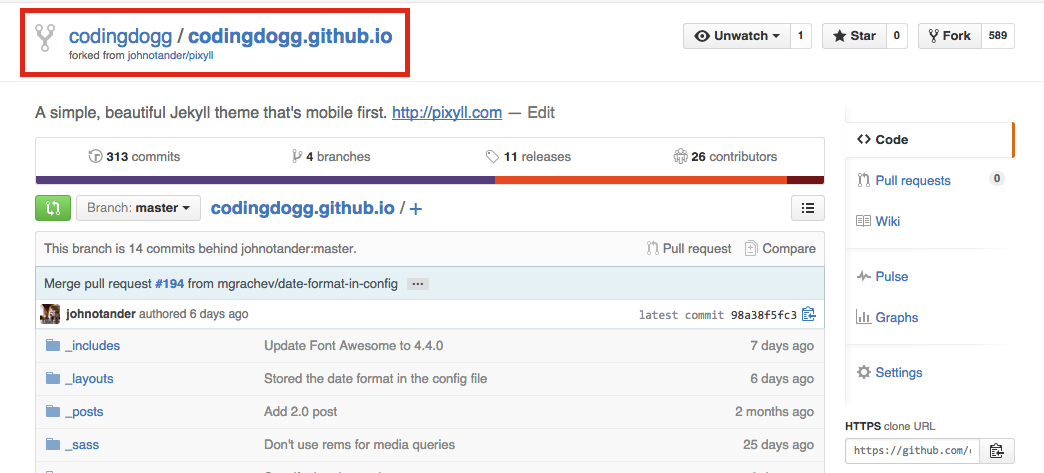Open the 313 commits history

click(134, 157)
